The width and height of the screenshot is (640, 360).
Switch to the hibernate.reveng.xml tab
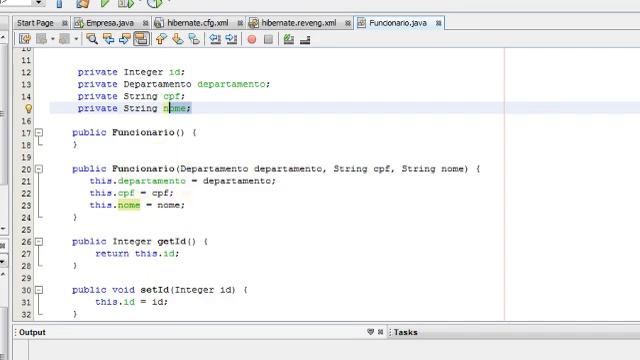pyautogui.click(x=299, y=23)
